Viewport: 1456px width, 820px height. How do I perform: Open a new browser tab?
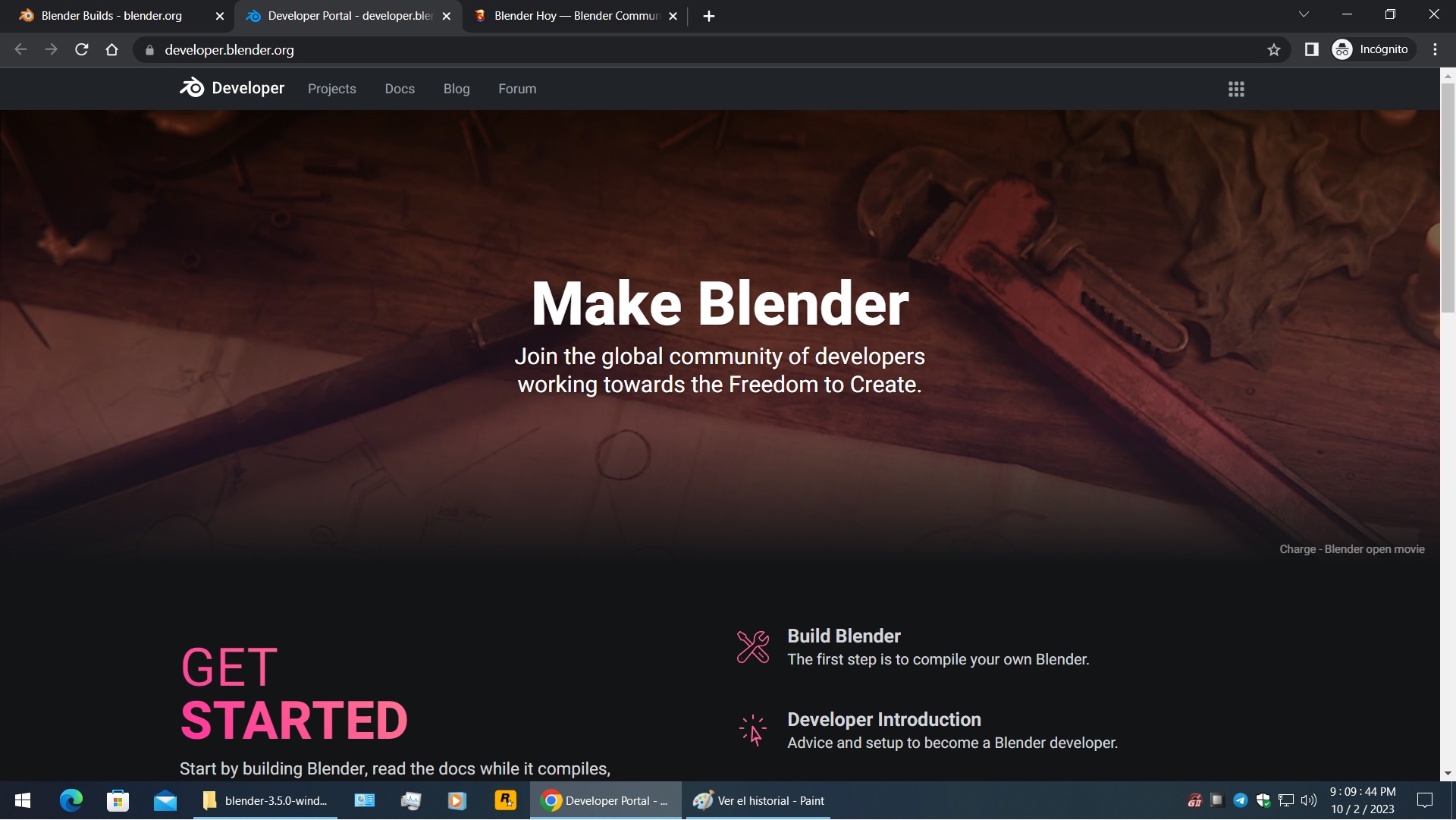pos(709,16)
